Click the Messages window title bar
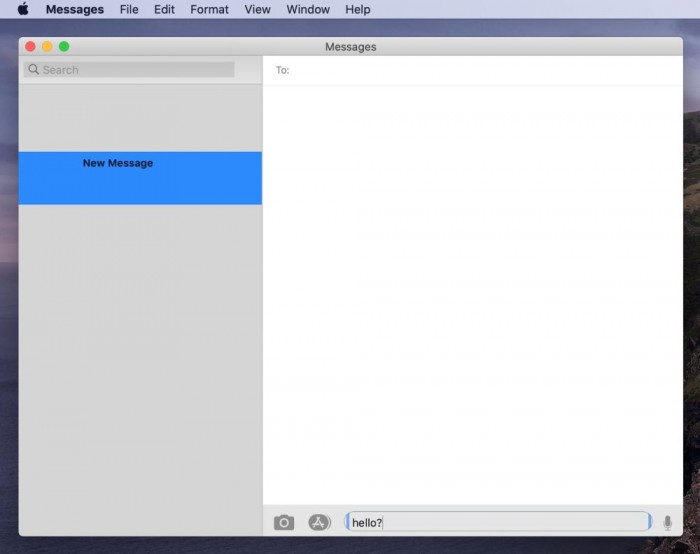Image resolution: width=700 pixels, height=554 pixels. click(x=350, y=46)
